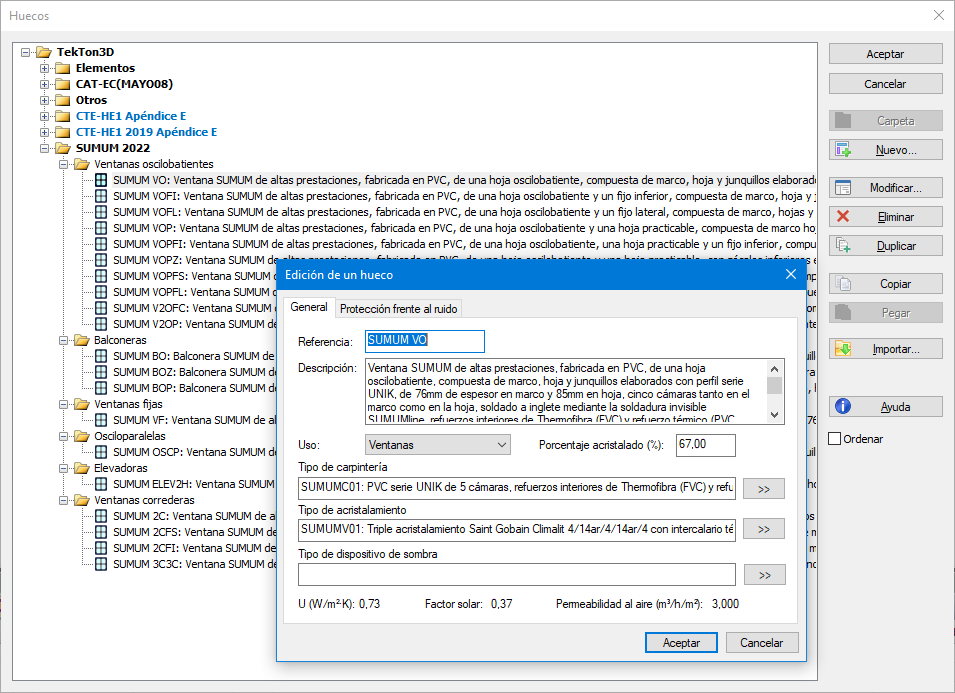This screenshot has width=955, height=693.
Task: Click the Descripción scrollbar thumb
Action: coord(775,385)
